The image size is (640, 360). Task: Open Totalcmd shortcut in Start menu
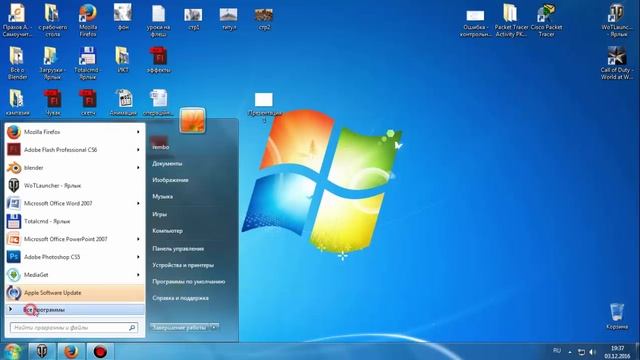[x=75, y=221]
